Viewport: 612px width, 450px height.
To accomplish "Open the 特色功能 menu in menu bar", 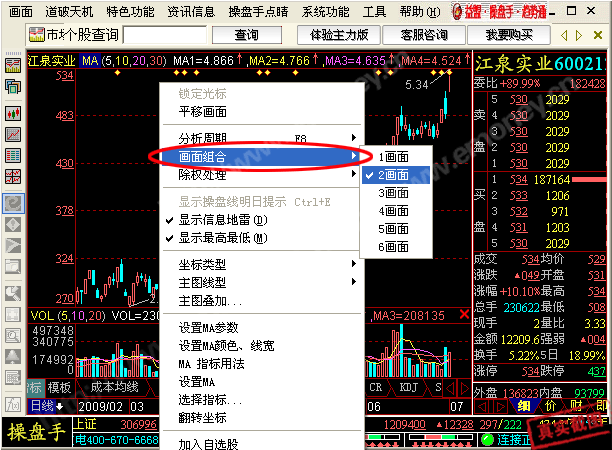I will click(130, 11).
